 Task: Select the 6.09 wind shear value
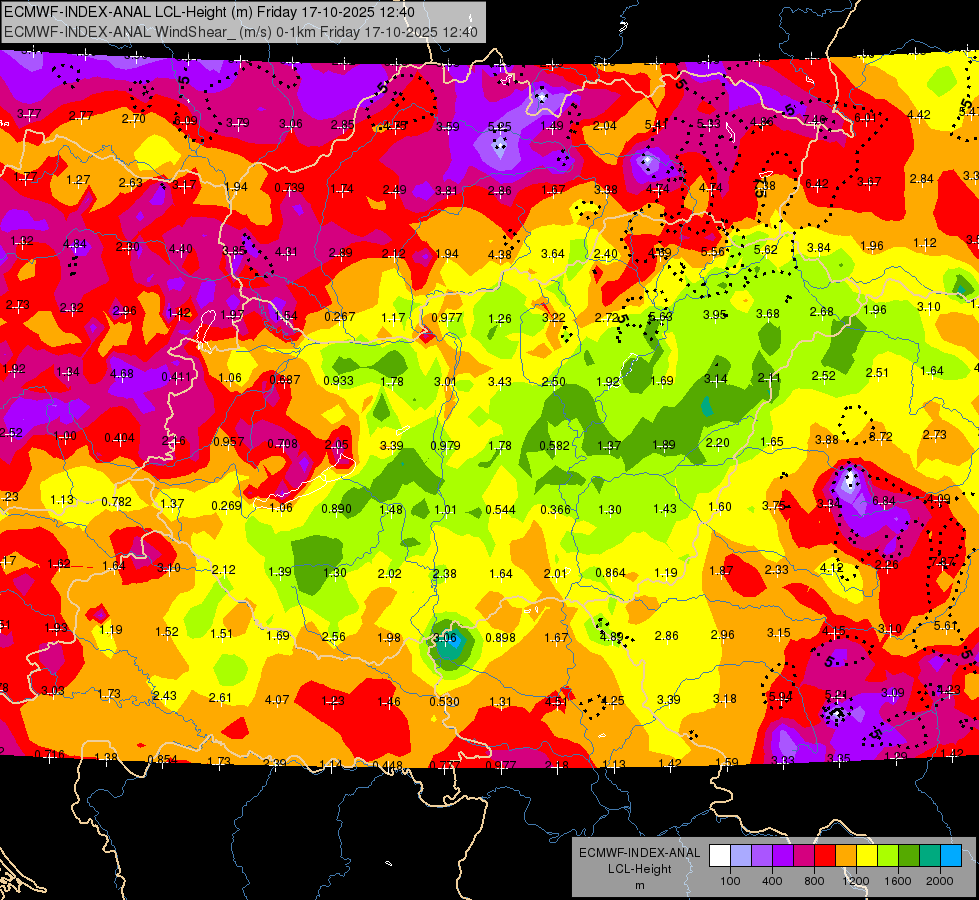pyautogui.click(x=185, y=121)
